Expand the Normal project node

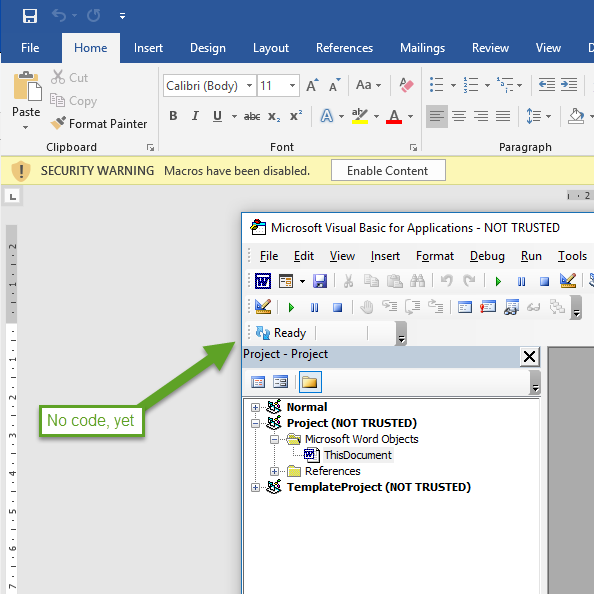pyautogui.click(x=255, y=408)
